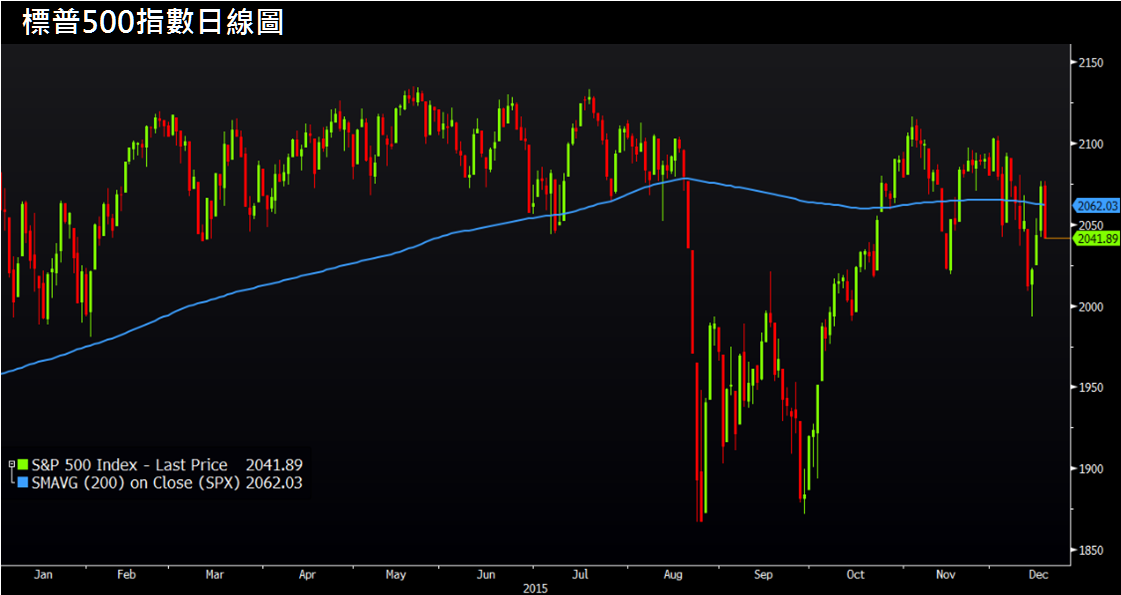
Task: Click the Jun label on the time axis
Action: pos(487,574)
